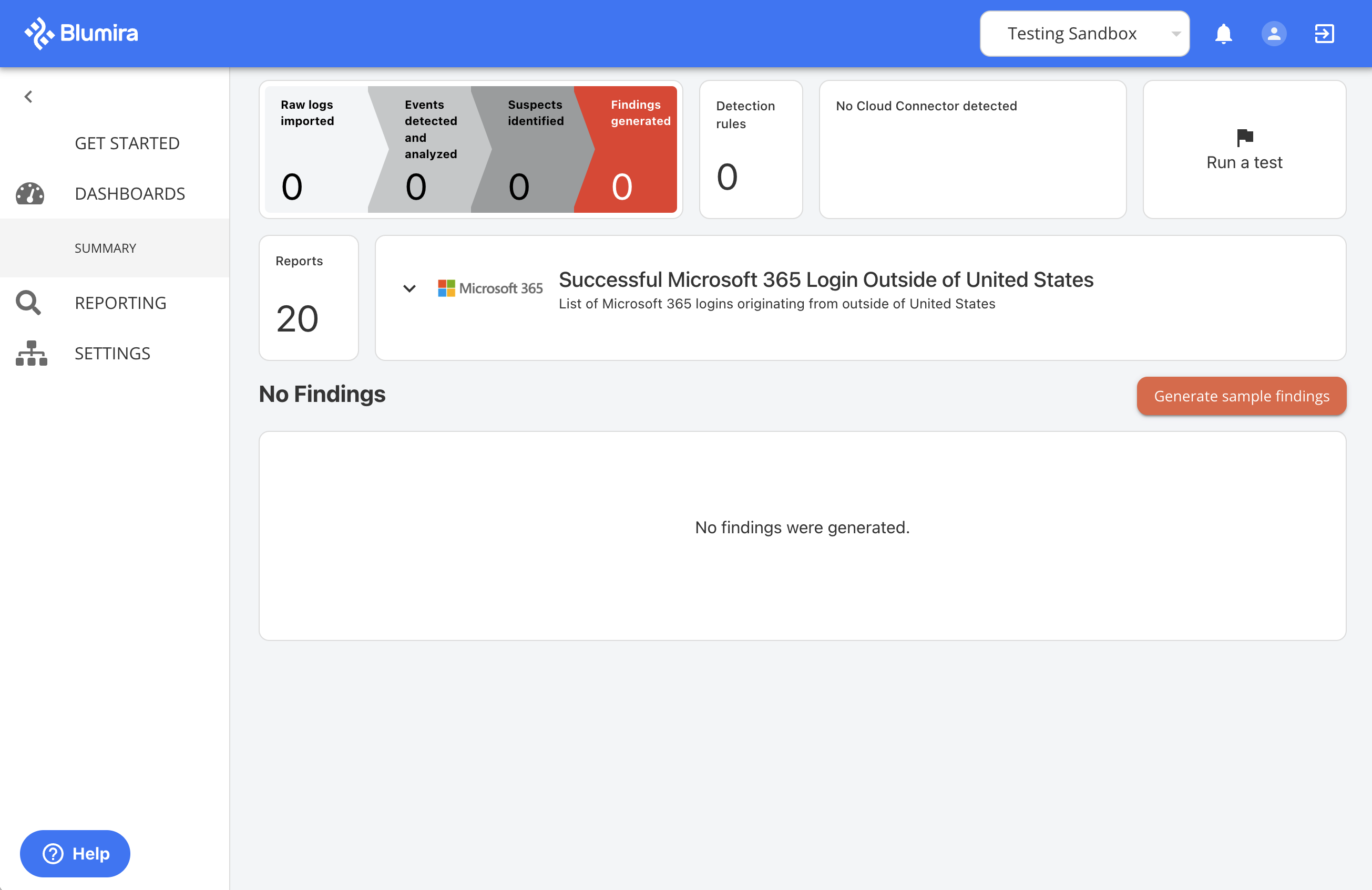Click the logout icon
Screen dimensions: 1372x890
(1324, 34)
